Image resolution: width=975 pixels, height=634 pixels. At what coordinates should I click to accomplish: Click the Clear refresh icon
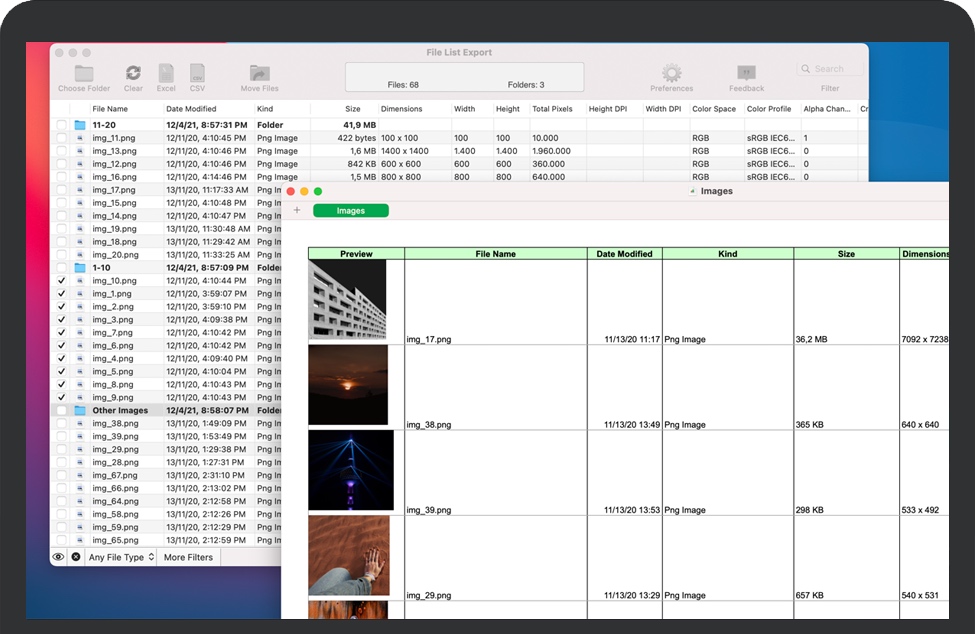point(133,74)
